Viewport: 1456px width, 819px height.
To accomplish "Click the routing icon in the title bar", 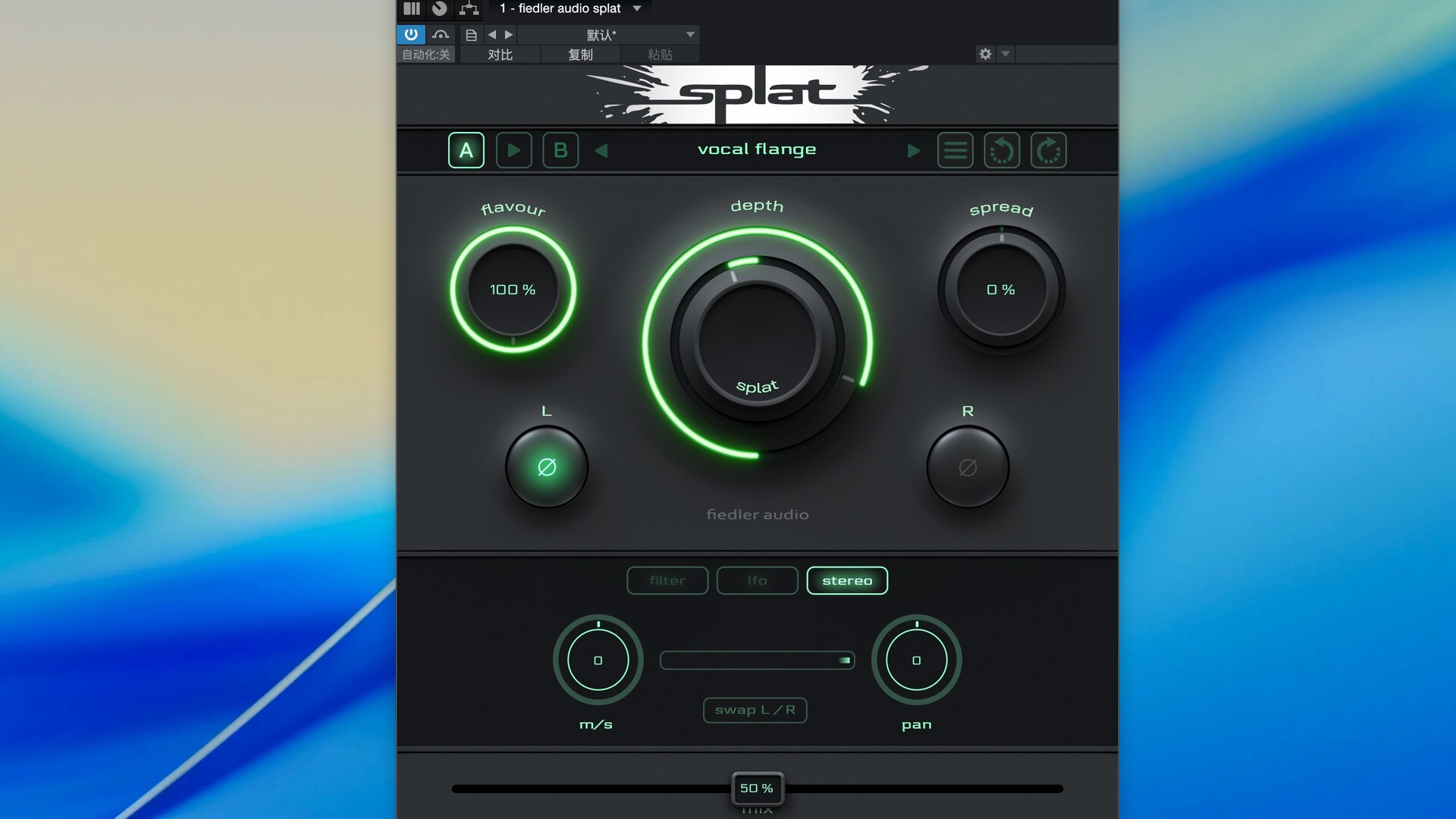I will coord(469,8).
